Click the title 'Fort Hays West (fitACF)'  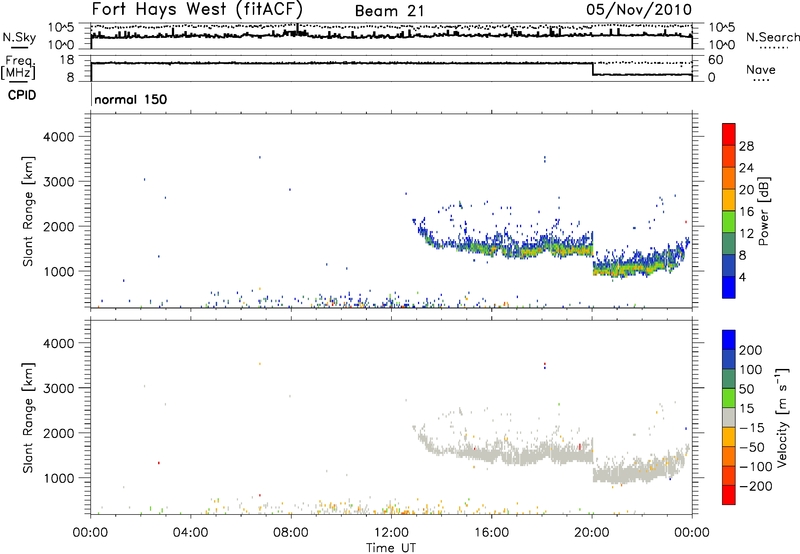tap(197, 9)
